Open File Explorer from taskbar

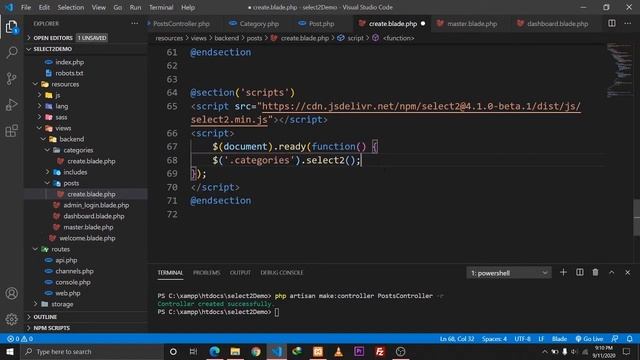(x=235, y=351)
